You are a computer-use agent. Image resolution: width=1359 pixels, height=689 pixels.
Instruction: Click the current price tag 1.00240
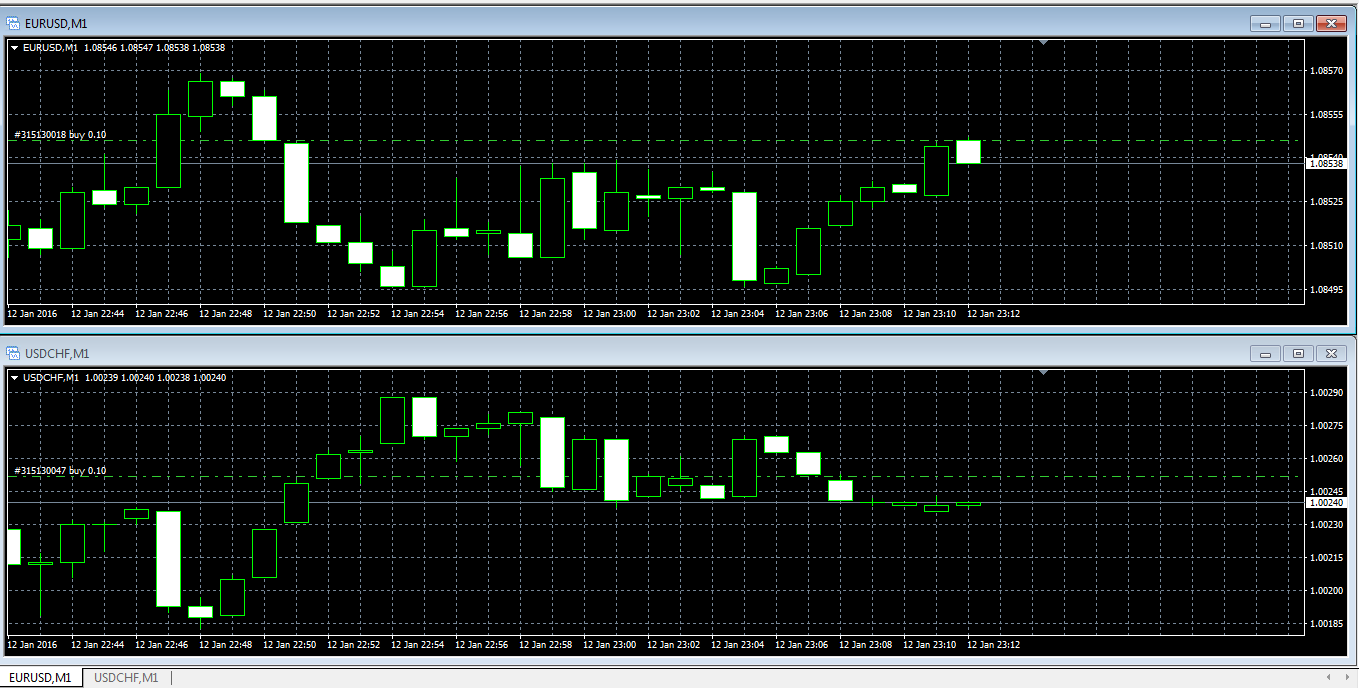1327,503
